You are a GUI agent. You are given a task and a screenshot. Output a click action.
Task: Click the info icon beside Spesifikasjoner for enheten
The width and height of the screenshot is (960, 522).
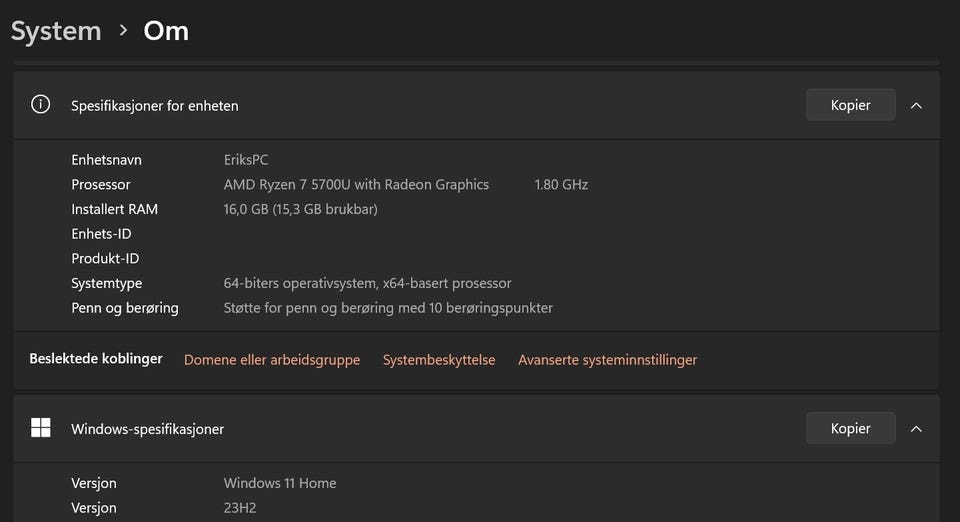pos(40,104)
